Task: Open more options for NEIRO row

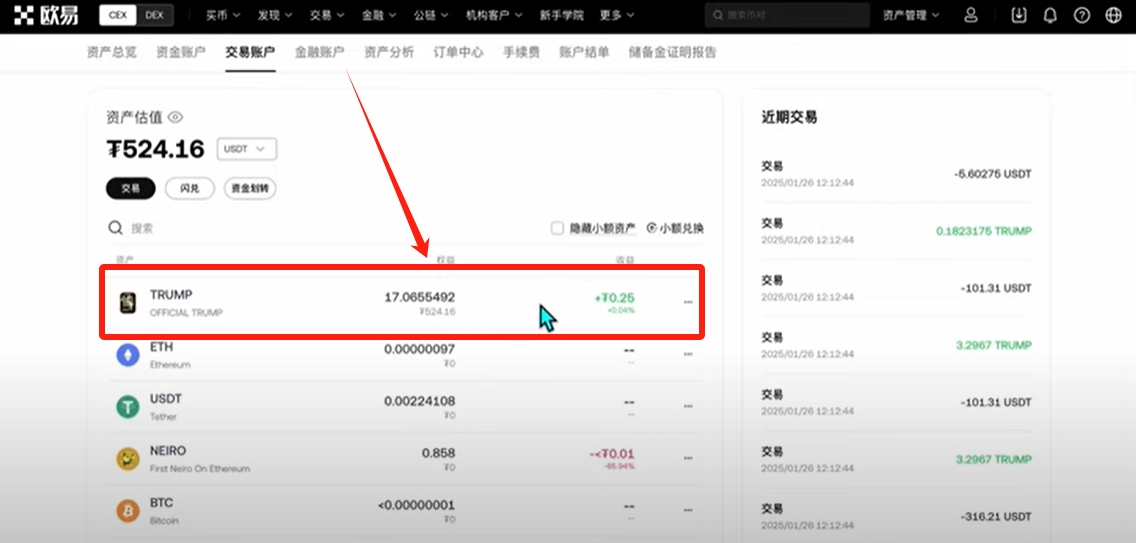Action: [688, 458]
